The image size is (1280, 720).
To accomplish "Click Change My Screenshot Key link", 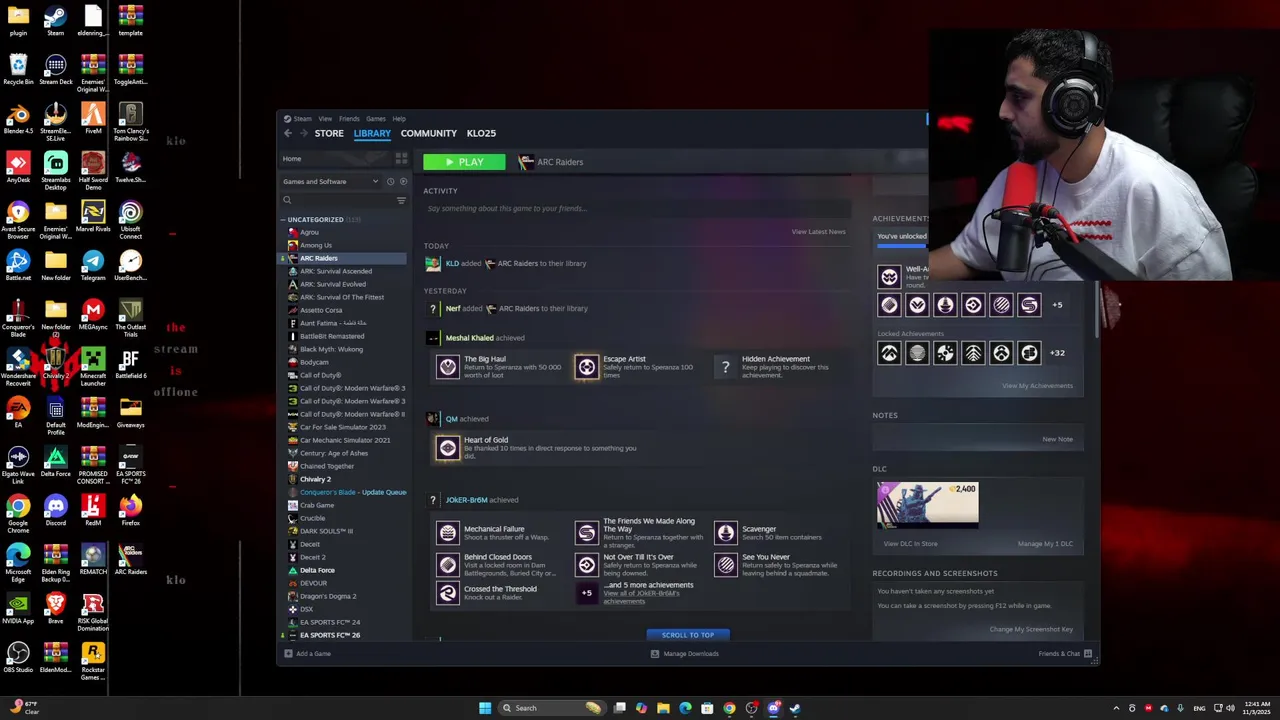I will pos(1031,630).
